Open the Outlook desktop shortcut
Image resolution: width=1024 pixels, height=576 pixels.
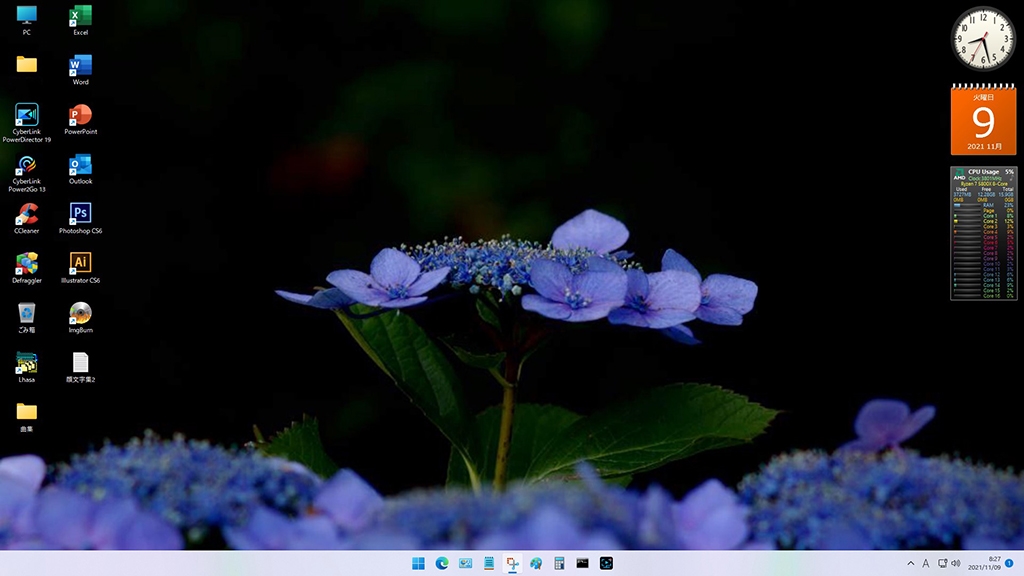click(x=80, y=170)
